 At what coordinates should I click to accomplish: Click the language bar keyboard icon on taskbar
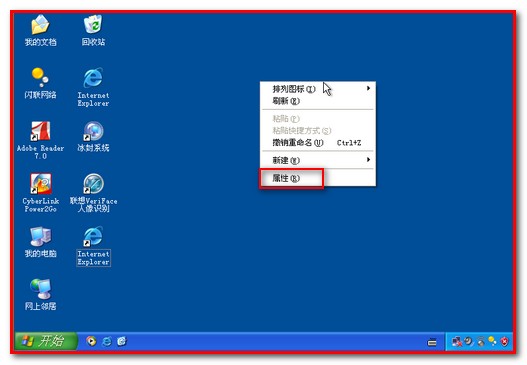click(432, 342)
